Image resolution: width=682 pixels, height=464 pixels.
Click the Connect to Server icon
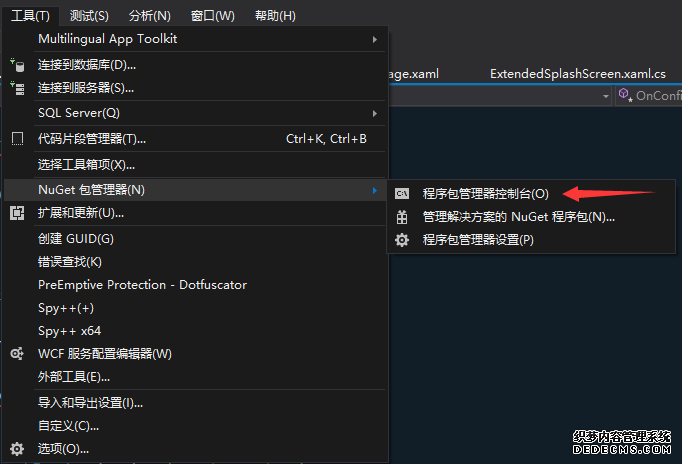click(x=17, y=88)
